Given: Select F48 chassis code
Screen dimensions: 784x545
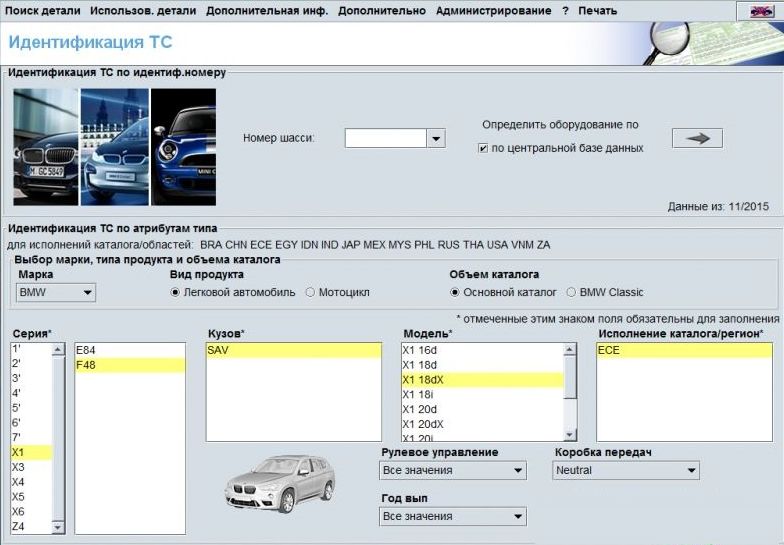Looking at the screenshot, I should [130, 366].
